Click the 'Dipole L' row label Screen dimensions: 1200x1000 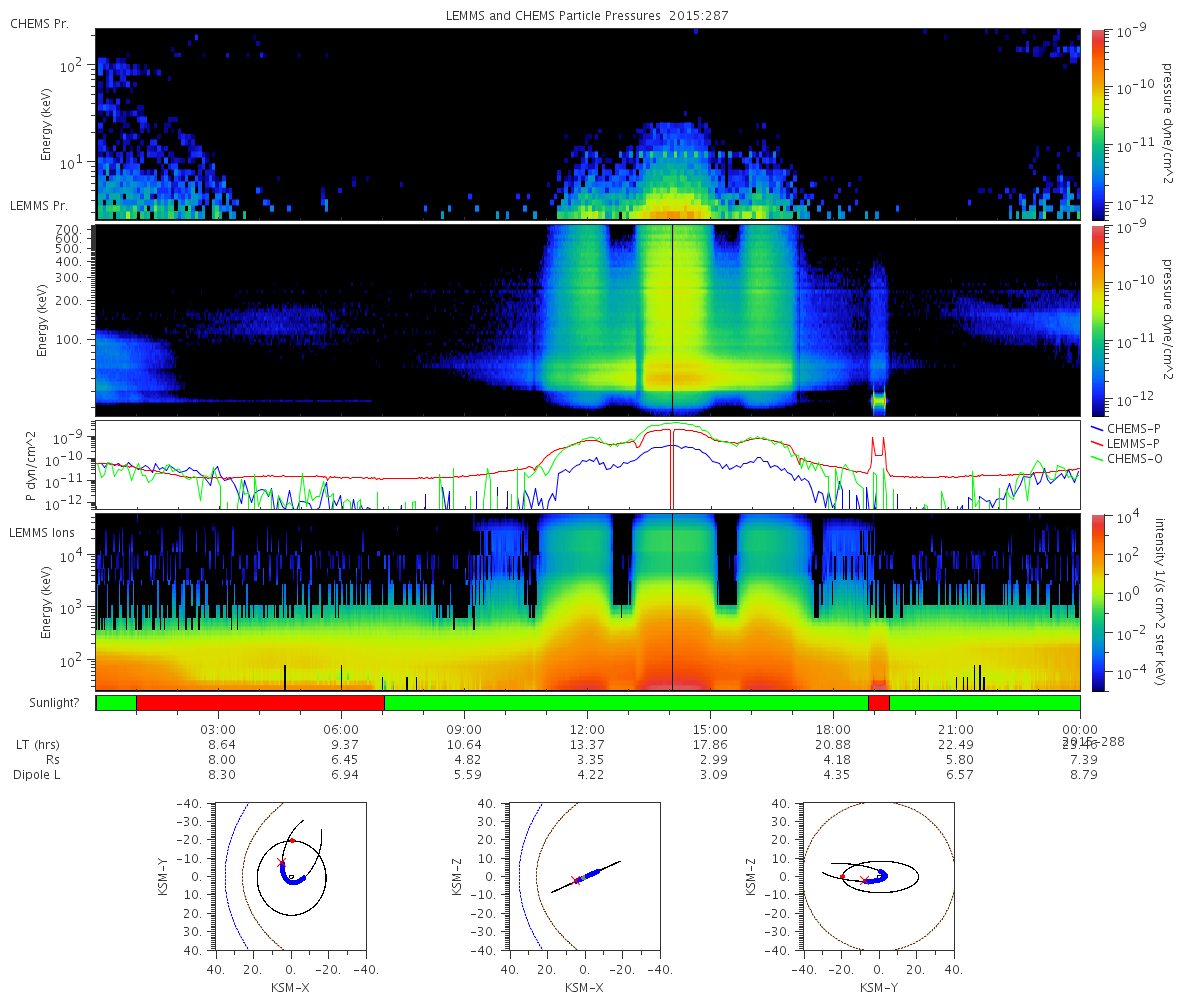[37, 774]
